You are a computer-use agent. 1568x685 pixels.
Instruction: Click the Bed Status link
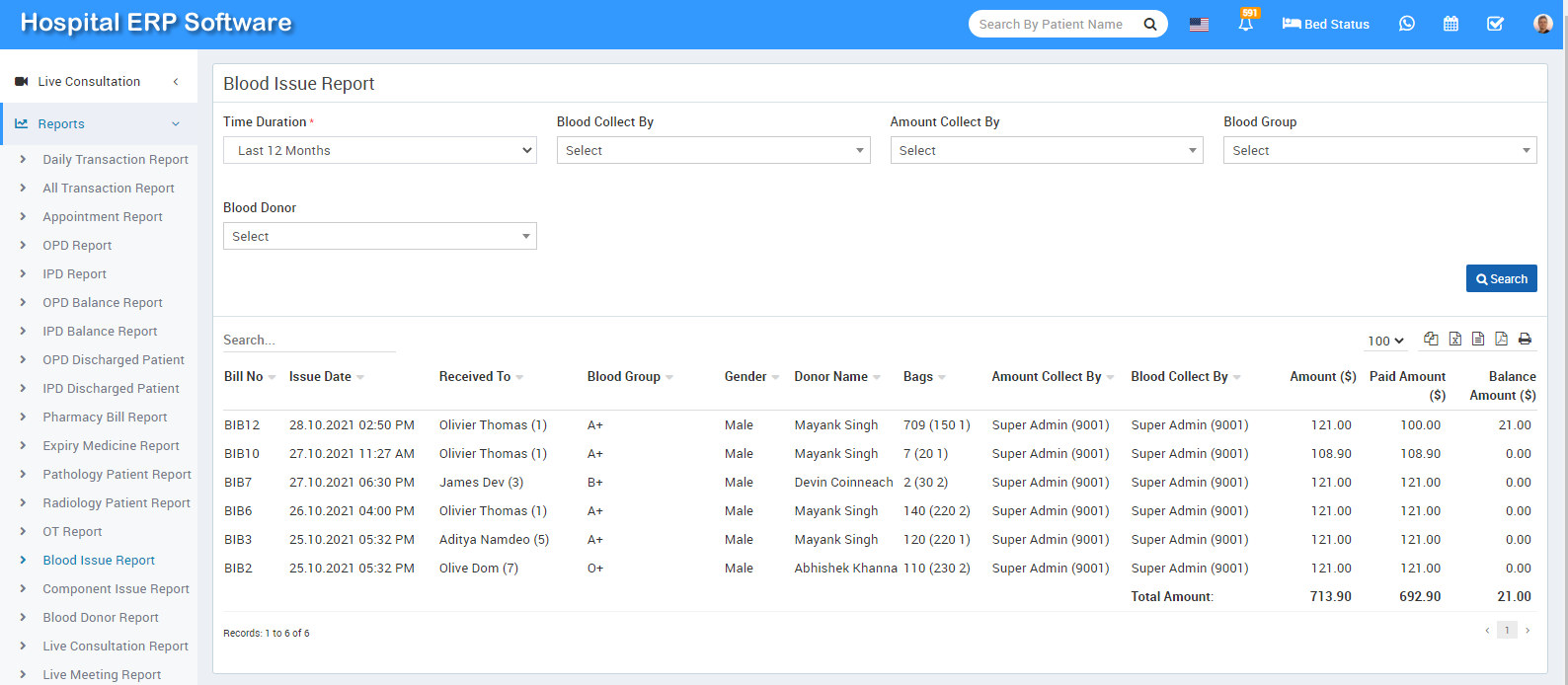[x=1325, y=24]
